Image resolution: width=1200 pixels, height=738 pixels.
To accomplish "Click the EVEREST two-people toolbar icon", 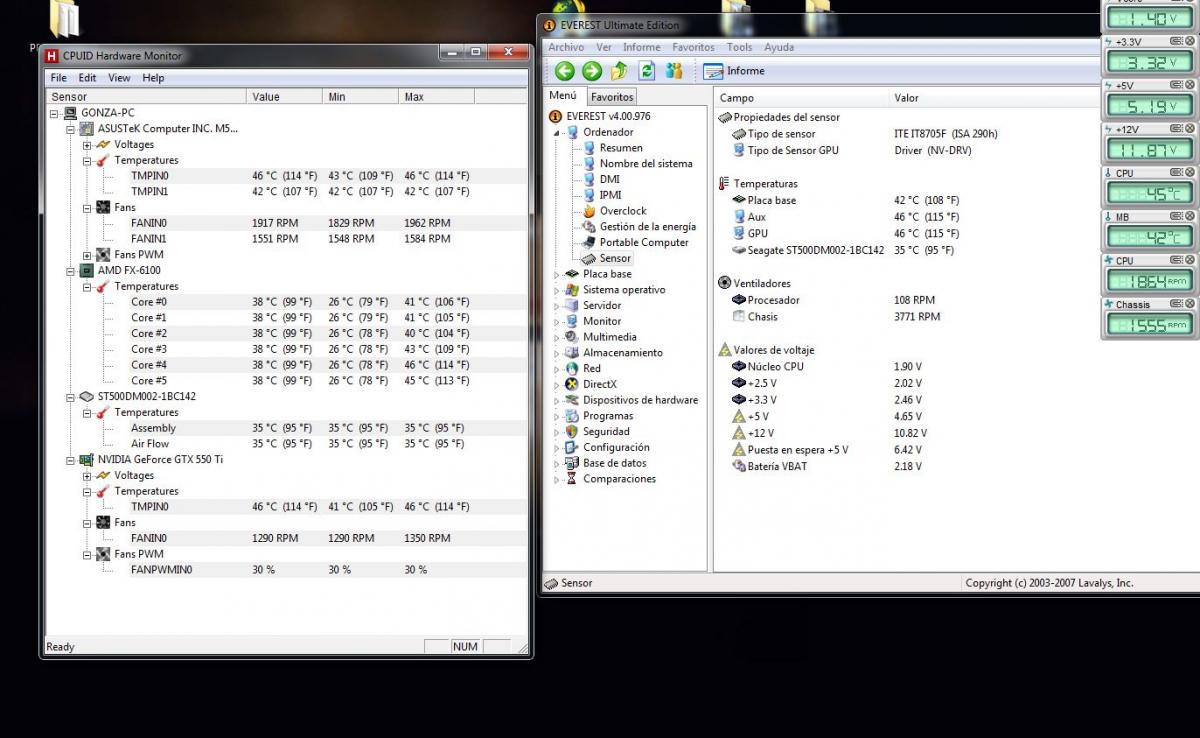I will 674,71.
